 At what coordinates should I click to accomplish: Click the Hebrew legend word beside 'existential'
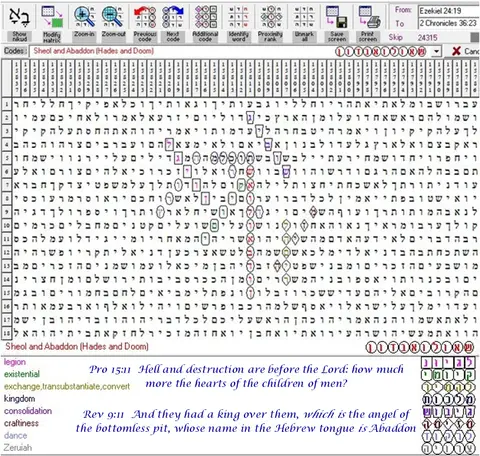point(448,375)
